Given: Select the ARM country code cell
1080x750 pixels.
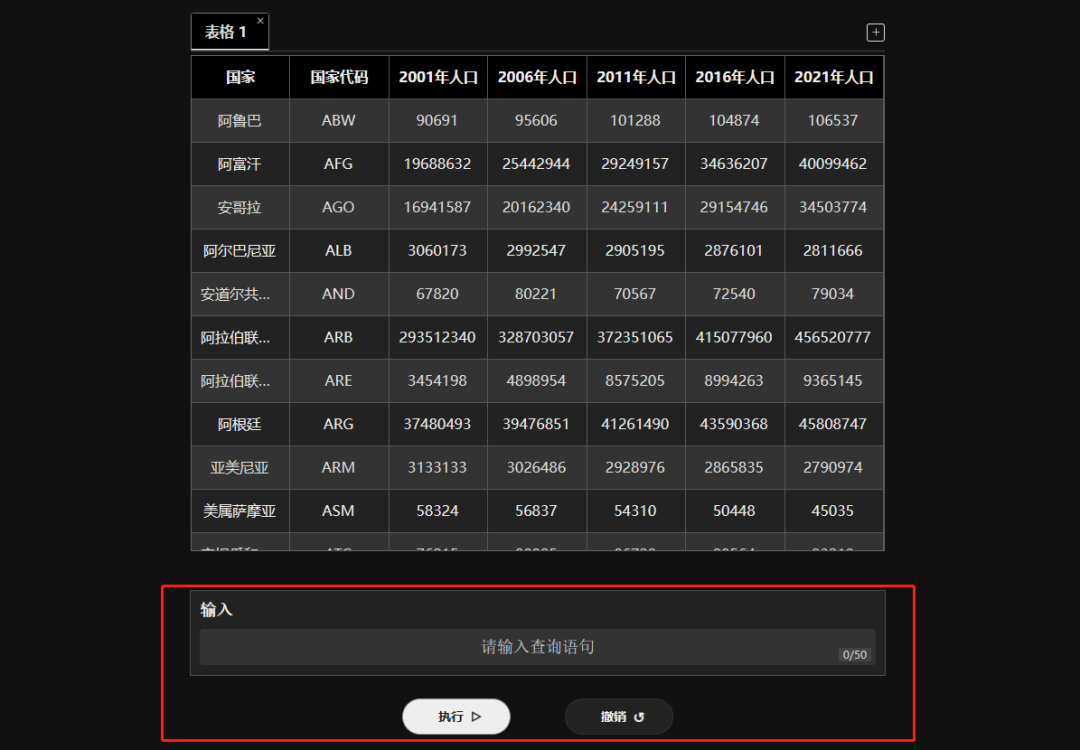Looking at the screenshot, I should [339, 468].
